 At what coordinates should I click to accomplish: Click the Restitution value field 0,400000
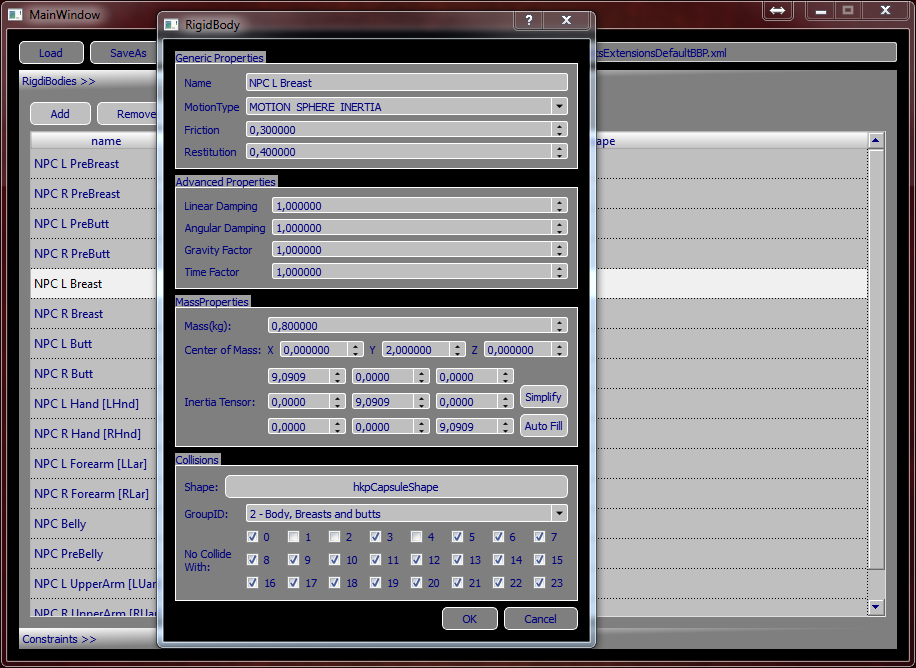399,152
